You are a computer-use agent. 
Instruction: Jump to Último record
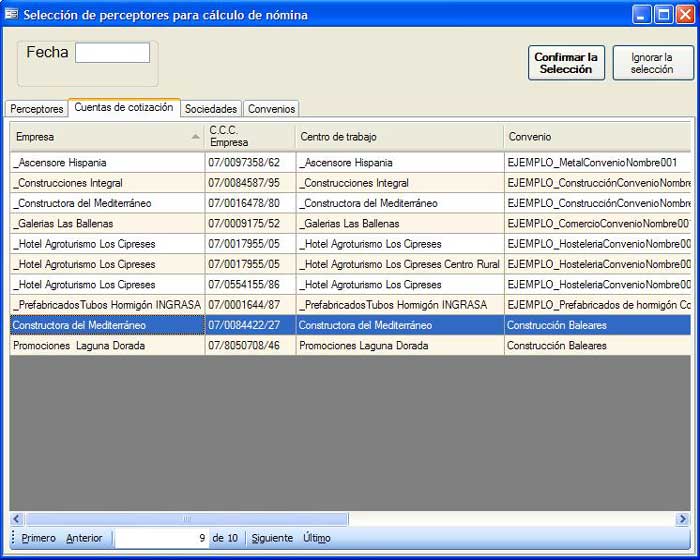(316, 538)
